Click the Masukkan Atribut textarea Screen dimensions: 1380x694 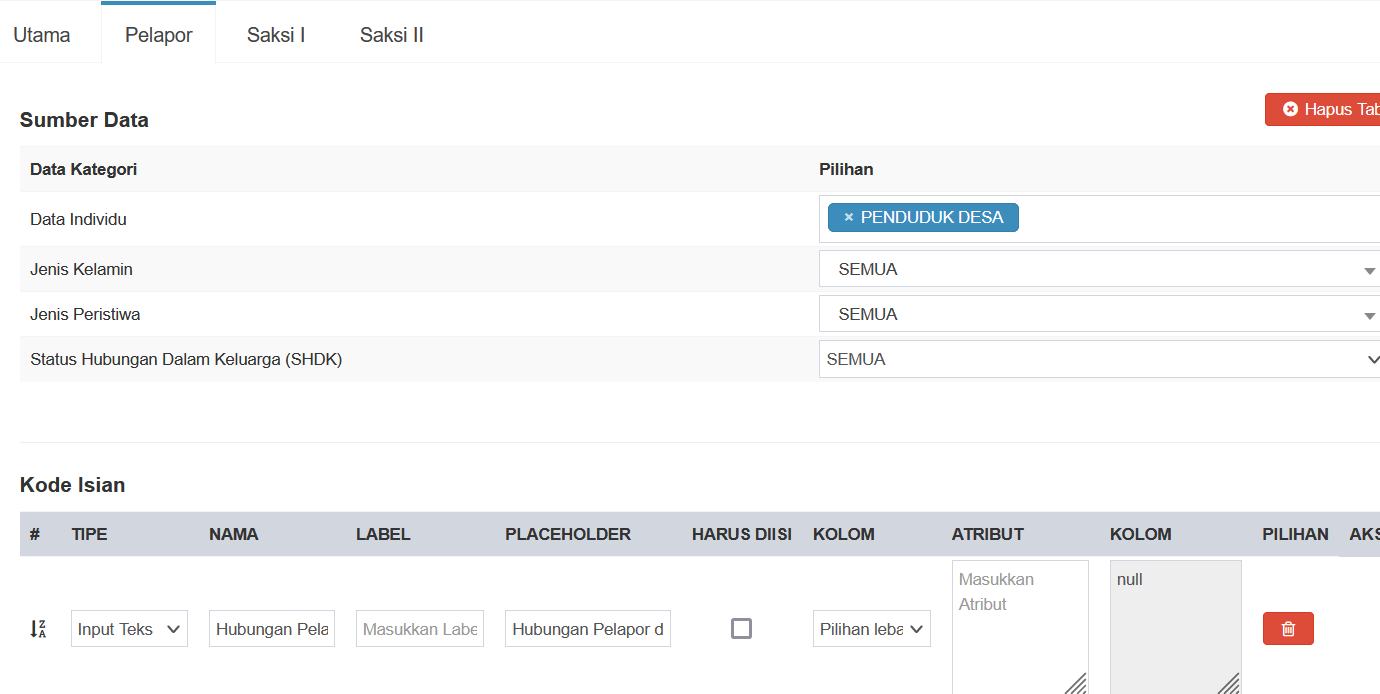1020,620
